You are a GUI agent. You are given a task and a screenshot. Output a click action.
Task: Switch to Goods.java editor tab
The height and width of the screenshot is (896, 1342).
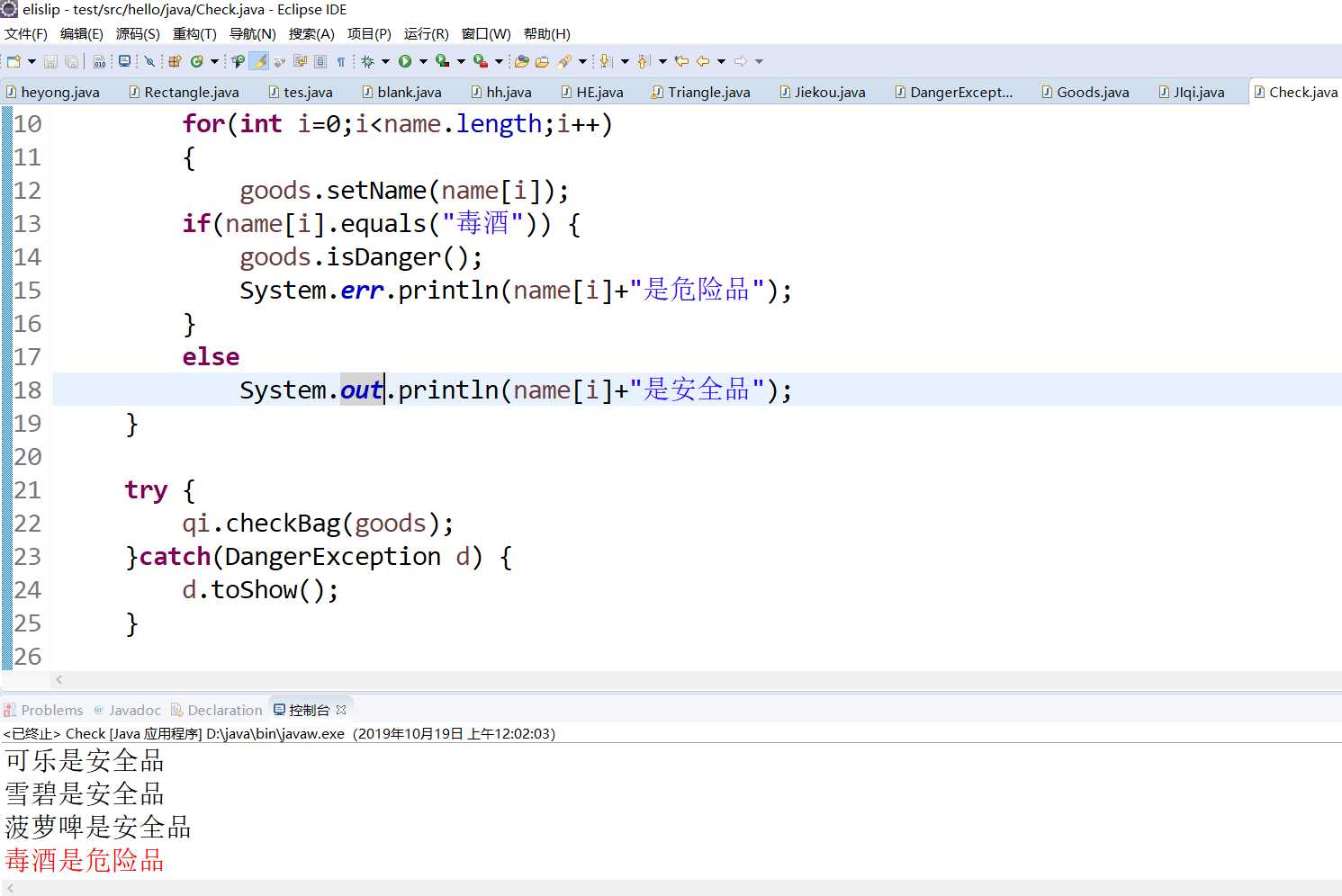click(1085, 92)
